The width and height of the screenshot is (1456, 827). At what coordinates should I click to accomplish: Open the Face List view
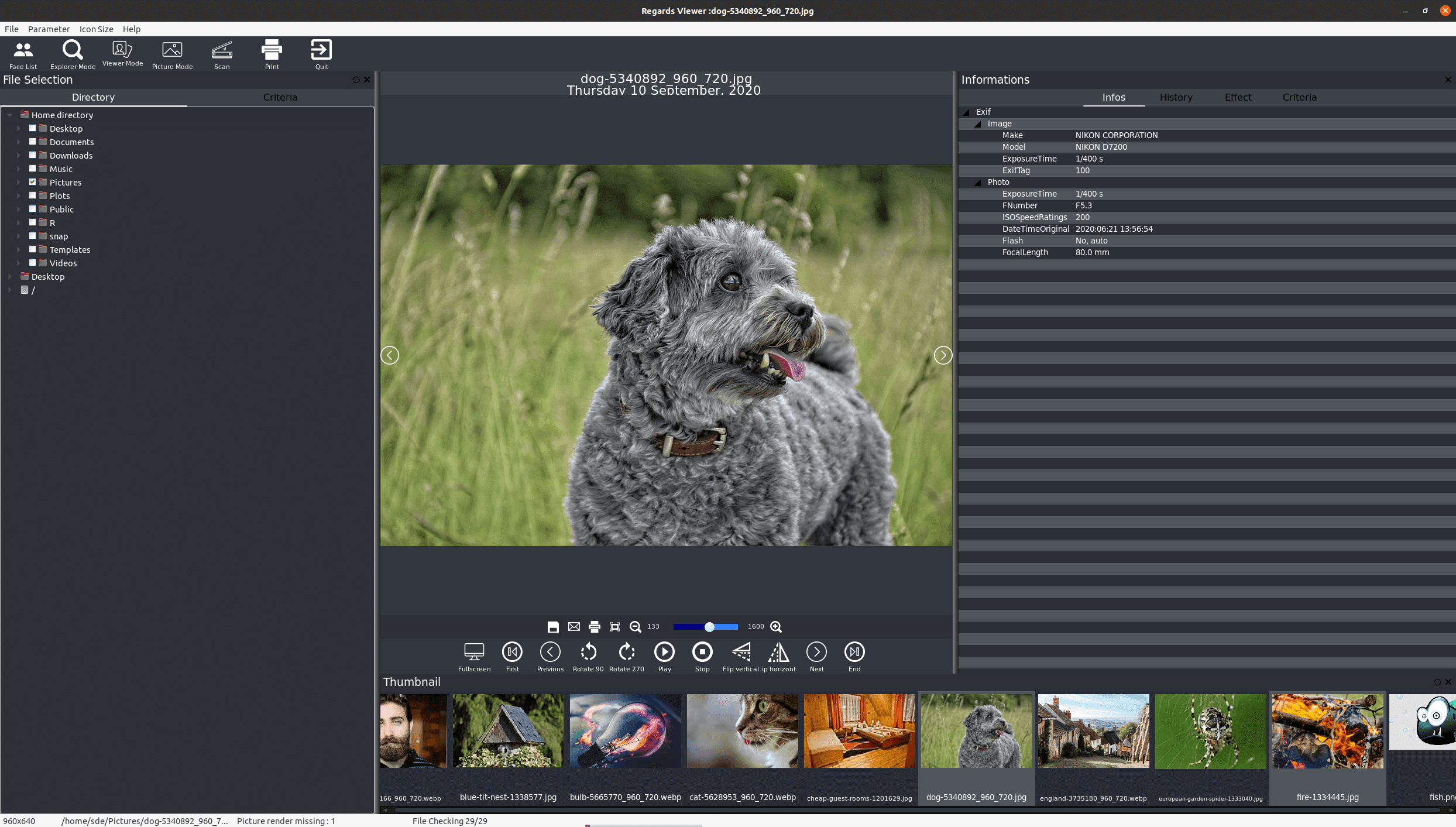[23, 54]
